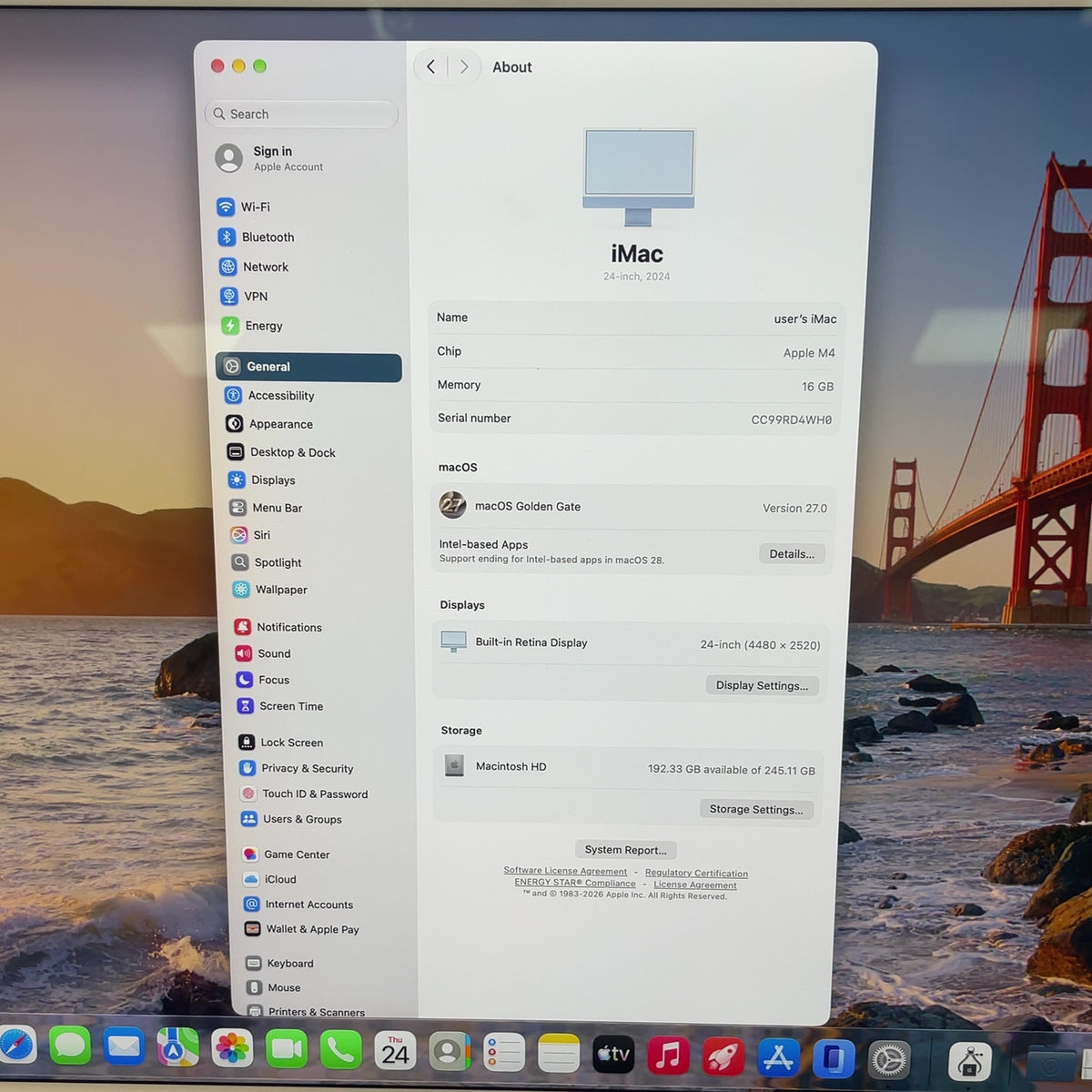The width and height of the screenshot is (1092, 1092).
Task: Open Desktop & Dock settings
Action: coord(281,452)
